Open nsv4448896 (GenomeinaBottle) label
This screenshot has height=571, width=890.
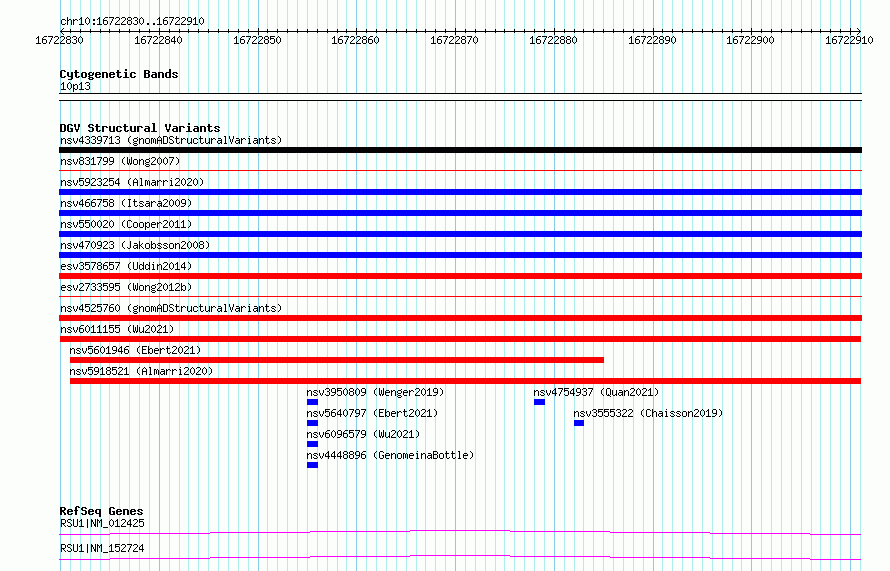(x=390, y=455)
